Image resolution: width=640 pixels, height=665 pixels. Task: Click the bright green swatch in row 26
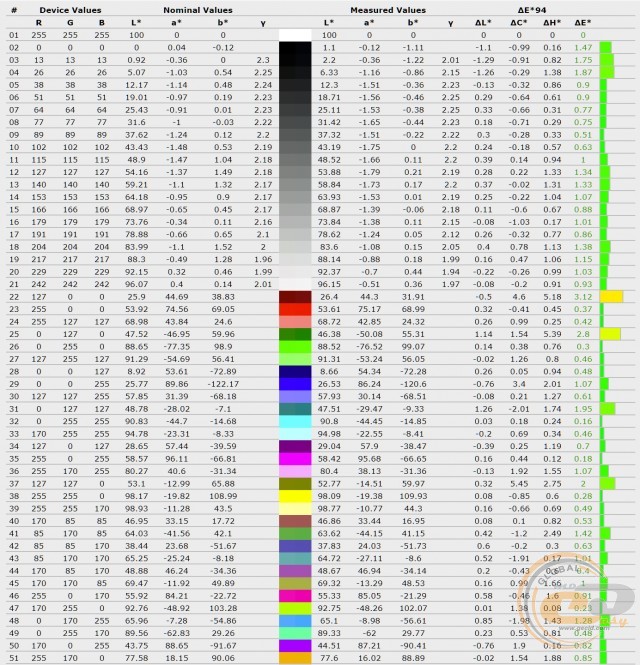295,346
